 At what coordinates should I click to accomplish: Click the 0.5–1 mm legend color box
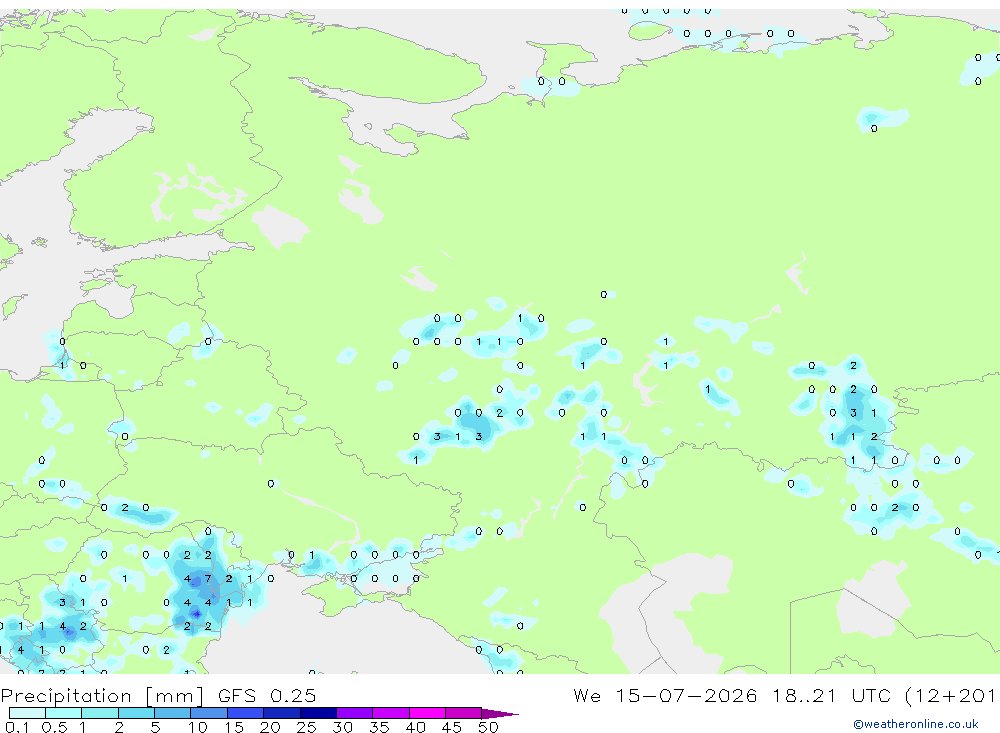click(64, 713)
